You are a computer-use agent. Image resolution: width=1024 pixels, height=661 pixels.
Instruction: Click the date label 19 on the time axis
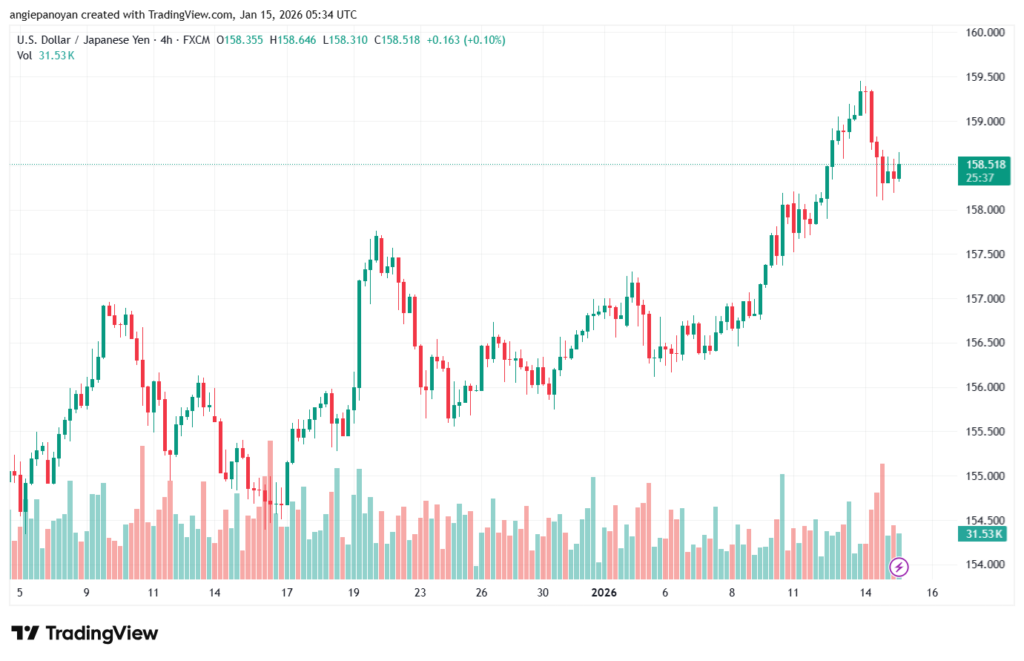(354, 592)
